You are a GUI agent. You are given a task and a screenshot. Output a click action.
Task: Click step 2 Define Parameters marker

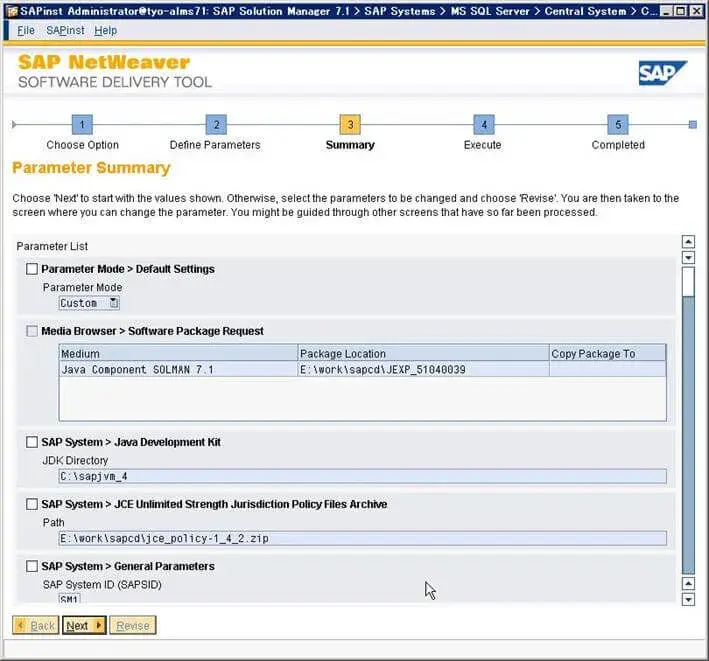click(x=216, y=124)
